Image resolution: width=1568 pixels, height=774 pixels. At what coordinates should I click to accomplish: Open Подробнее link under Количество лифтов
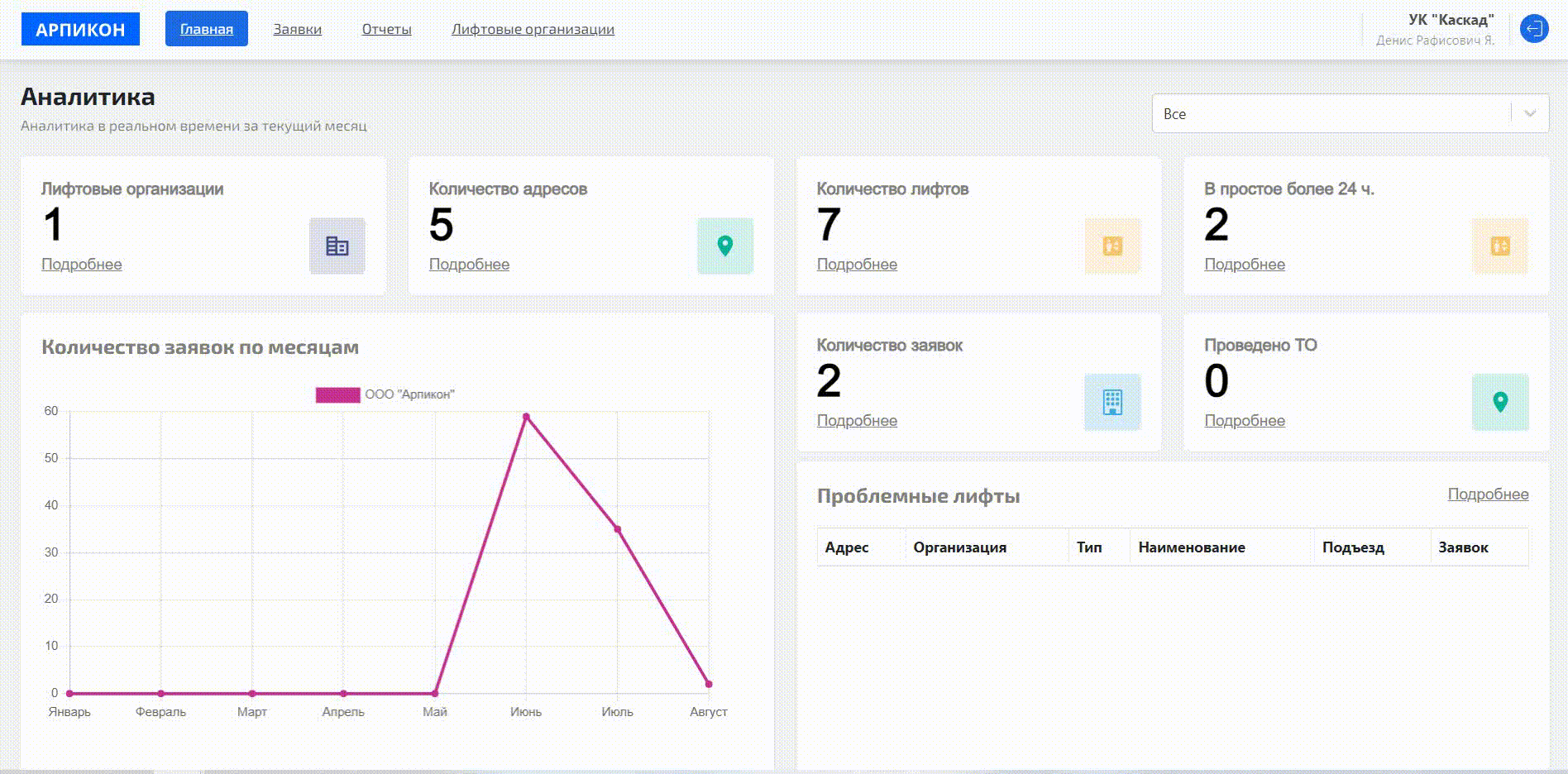tap(857, 265)
